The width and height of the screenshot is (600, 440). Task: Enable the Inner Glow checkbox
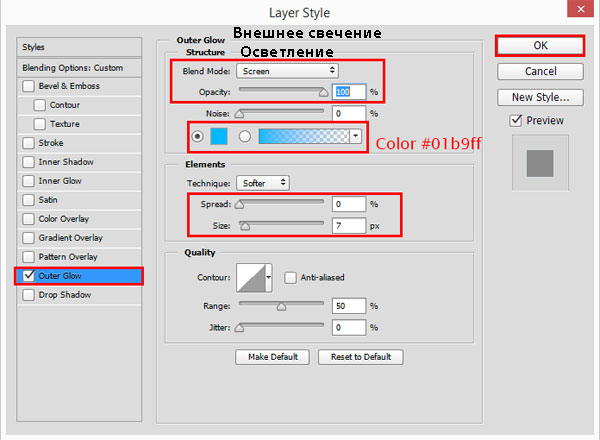click(x=28, y=181)
